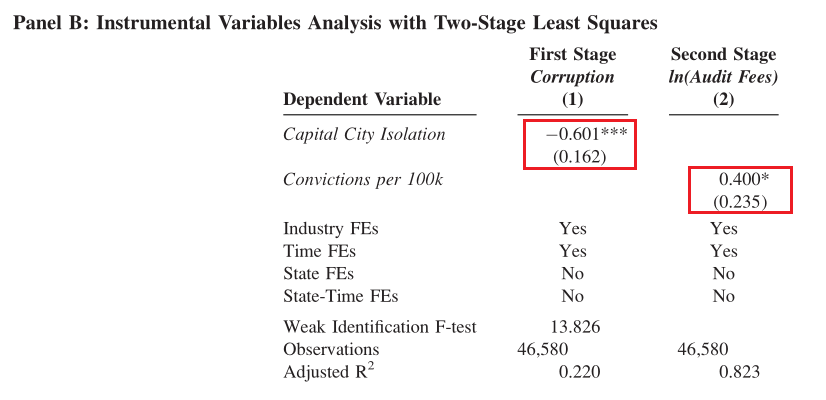Click the State FEs row label
This screenshot has width=826, height=400.
point(318,274)
